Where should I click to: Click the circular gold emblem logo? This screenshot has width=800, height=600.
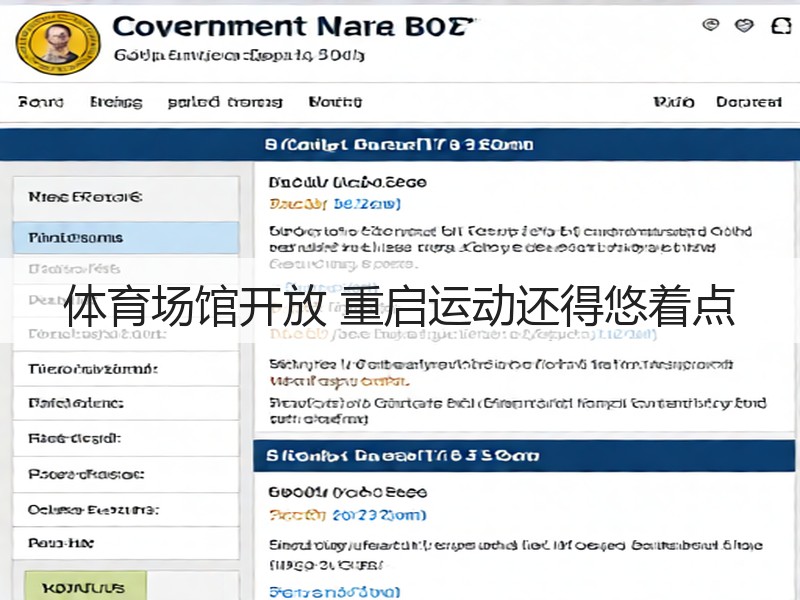pyautogui.click(x=58, y=43)
